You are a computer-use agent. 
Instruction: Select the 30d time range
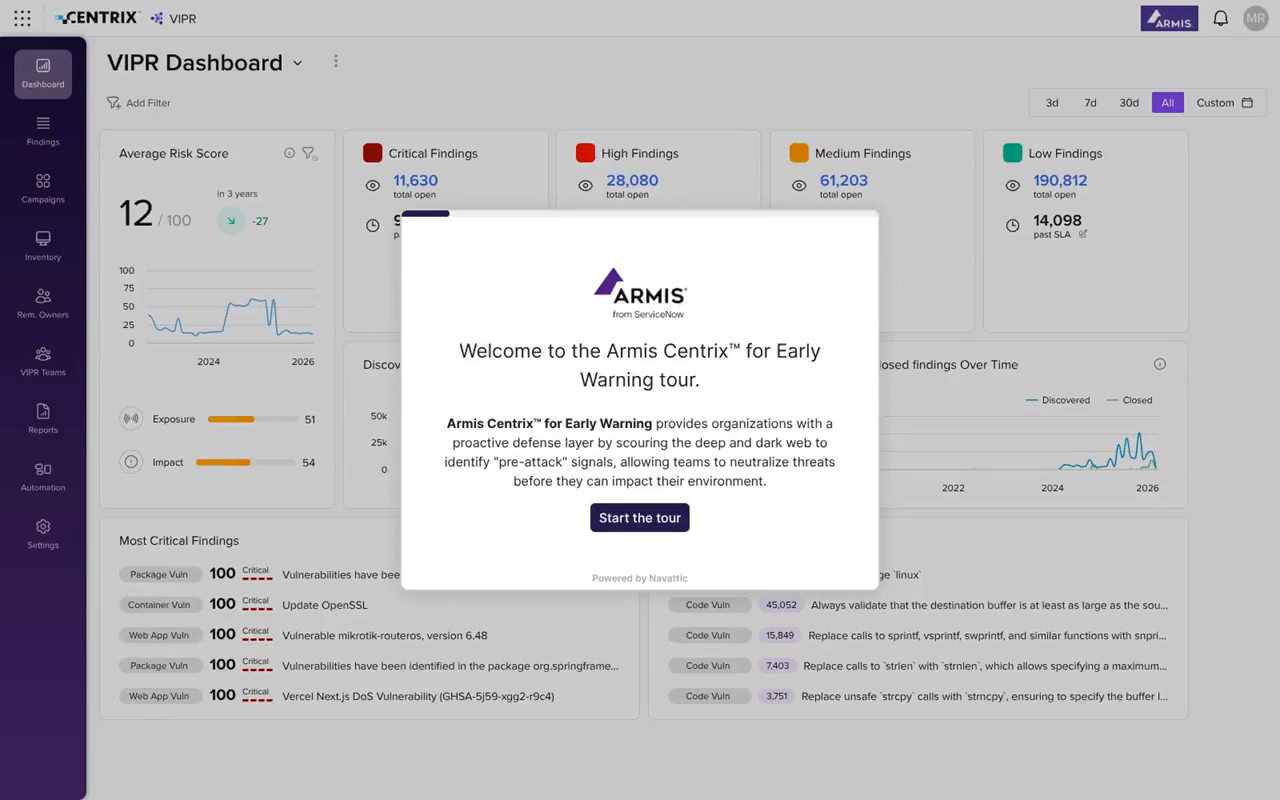(x=1129, y=102)
